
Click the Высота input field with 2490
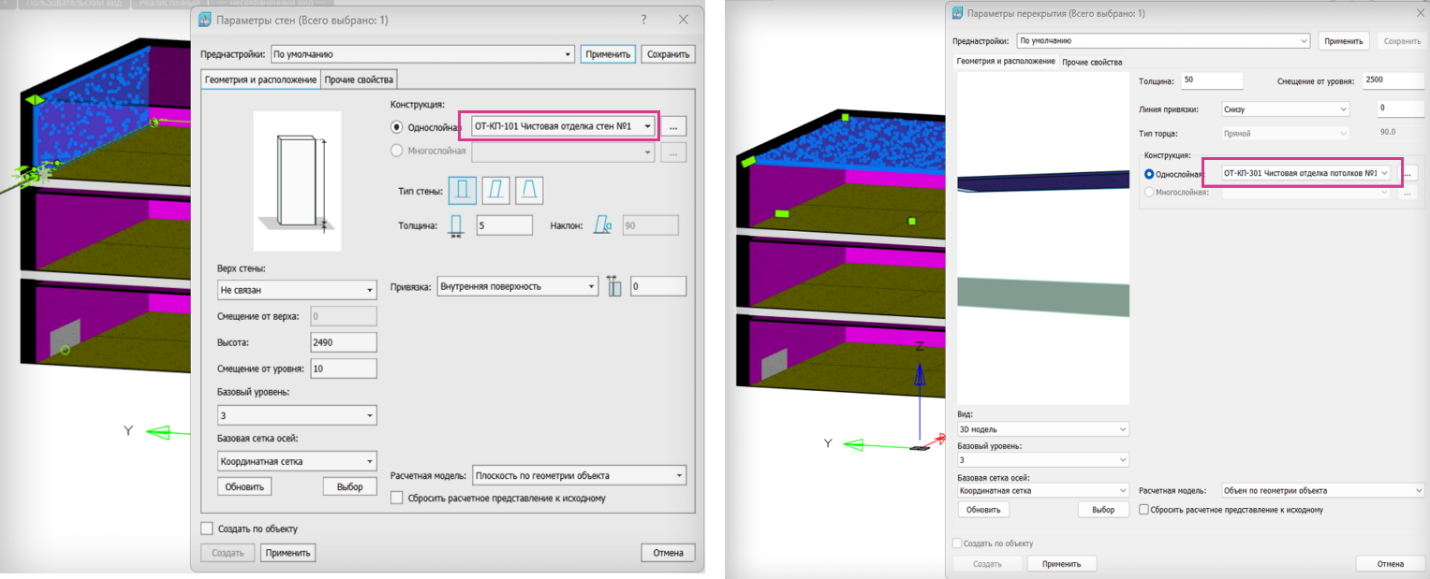[343, 342]
